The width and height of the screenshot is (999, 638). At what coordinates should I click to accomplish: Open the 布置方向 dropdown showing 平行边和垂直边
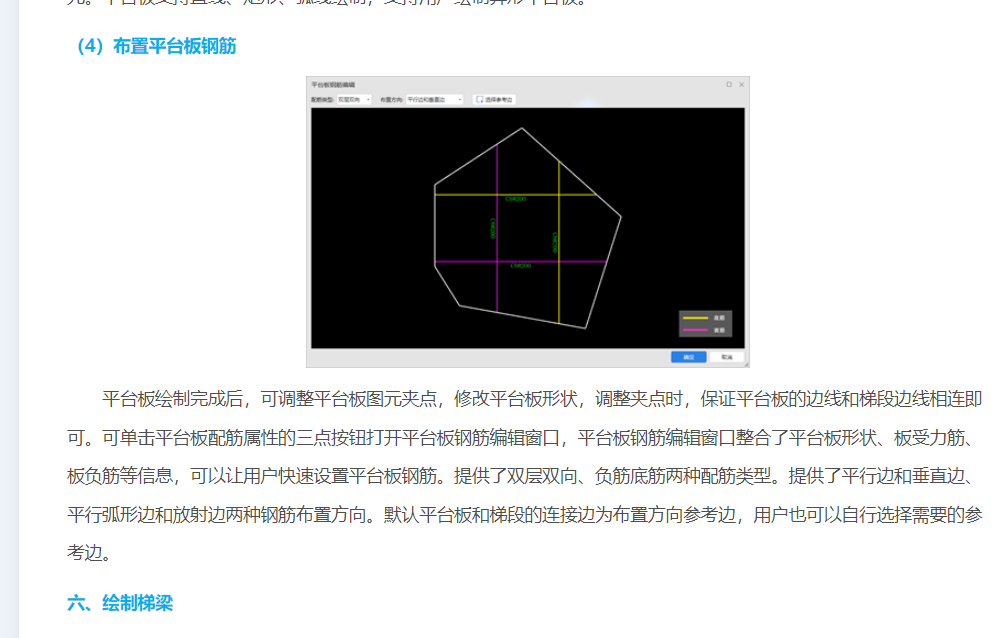point(435,99)
